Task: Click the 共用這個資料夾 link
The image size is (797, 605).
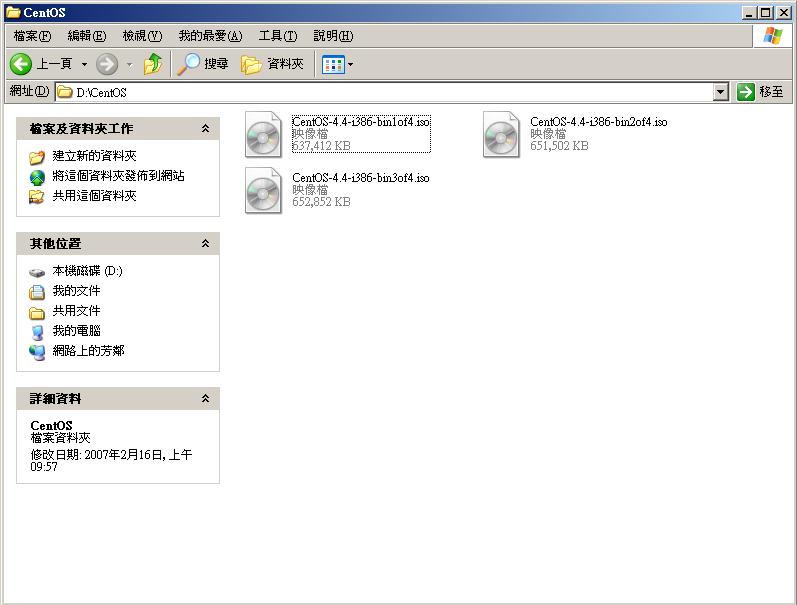Action: pos(95,196)
